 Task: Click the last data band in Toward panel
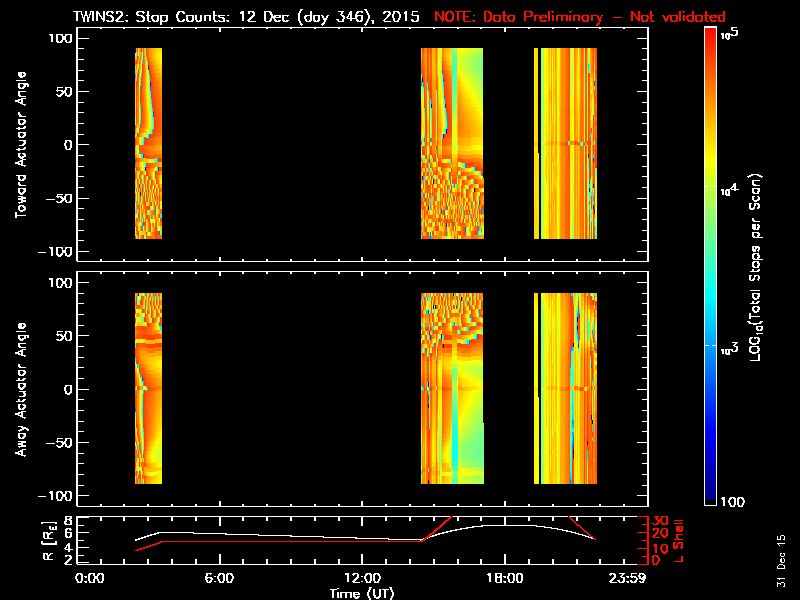[x=565, y=143]
